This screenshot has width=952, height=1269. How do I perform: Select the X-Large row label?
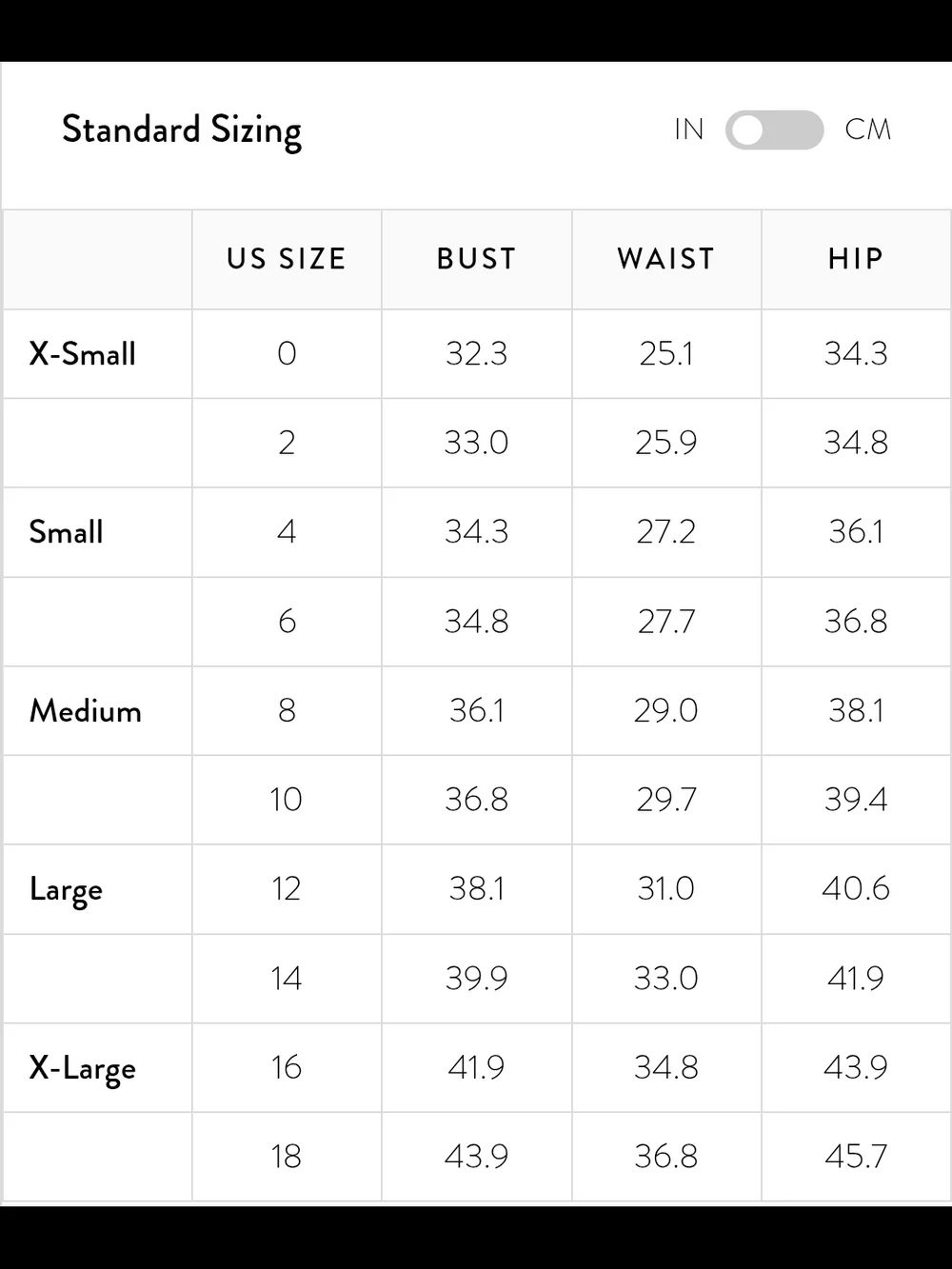(83, 1068)
